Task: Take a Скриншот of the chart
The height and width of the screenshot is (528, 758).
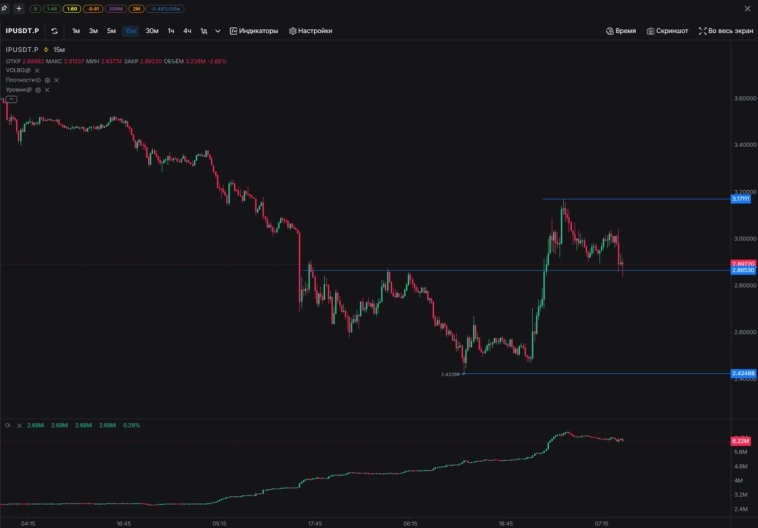Action: coord(667,31)
